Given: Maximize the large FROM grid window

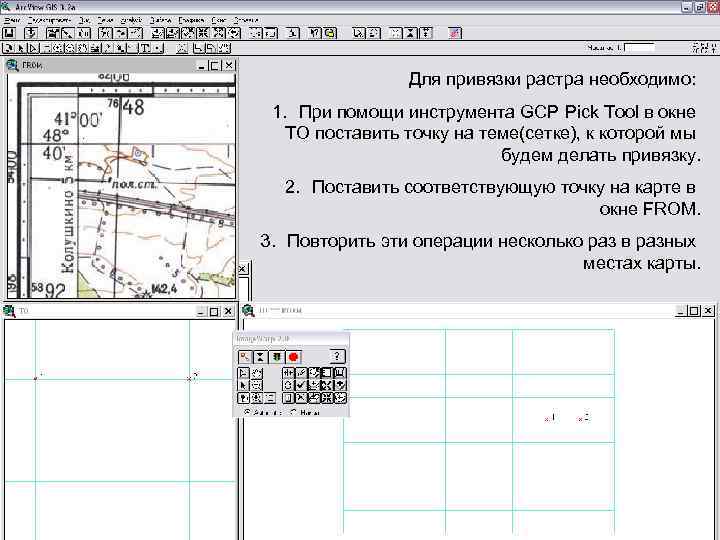Looking at the screenshot, I should (x=694, y=311).
